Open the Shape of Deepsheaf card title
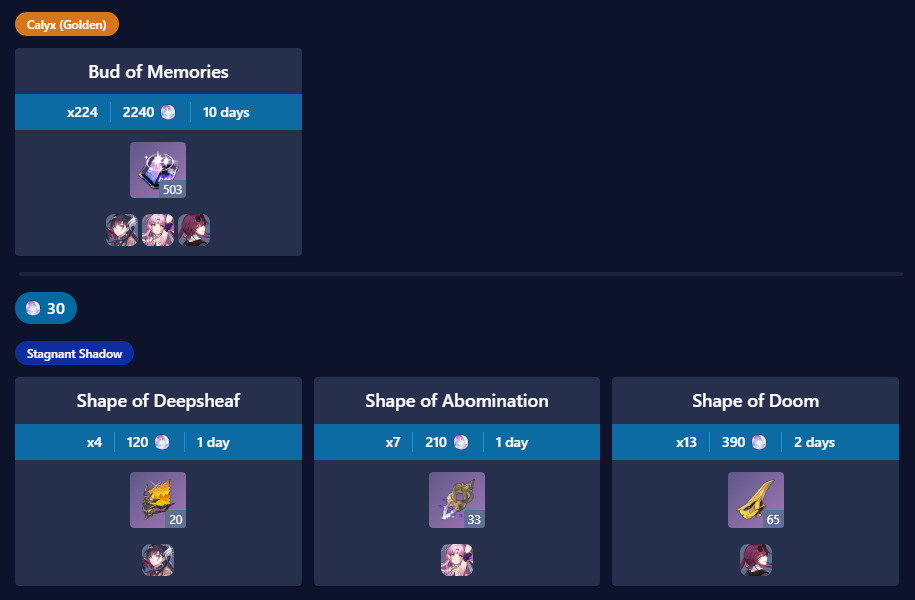Image resolution: width=915 pixels, height=600 pixels. 158,401
